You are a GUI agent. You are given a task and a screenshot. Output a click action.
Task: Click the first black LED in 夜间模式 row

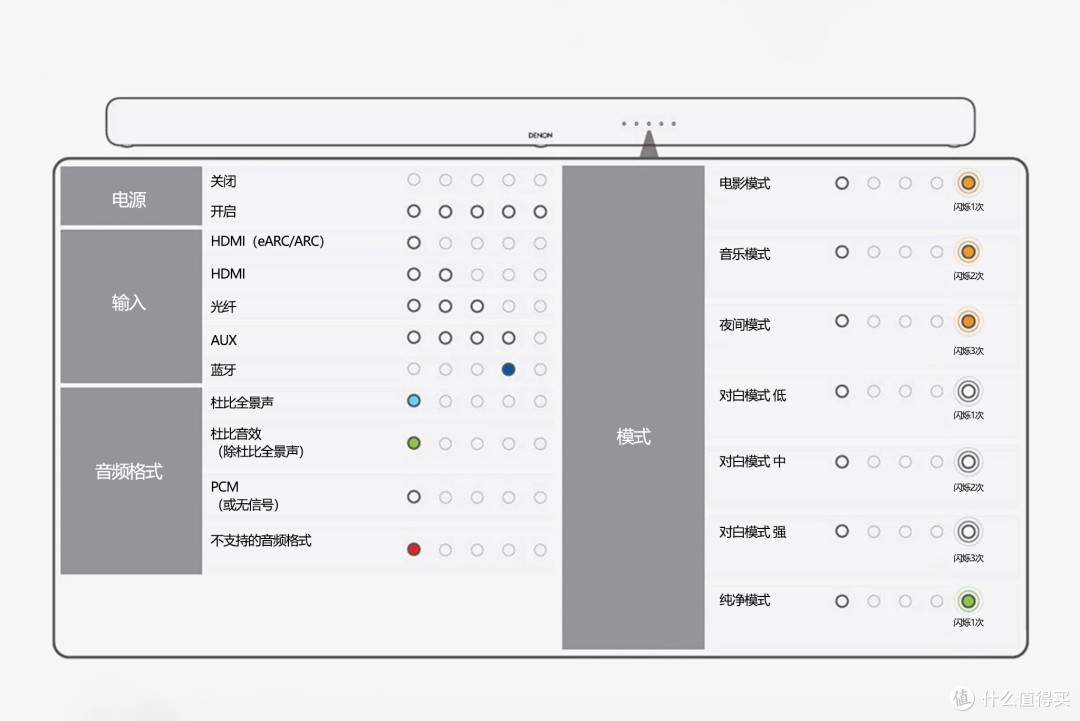(x=842, y=321)
